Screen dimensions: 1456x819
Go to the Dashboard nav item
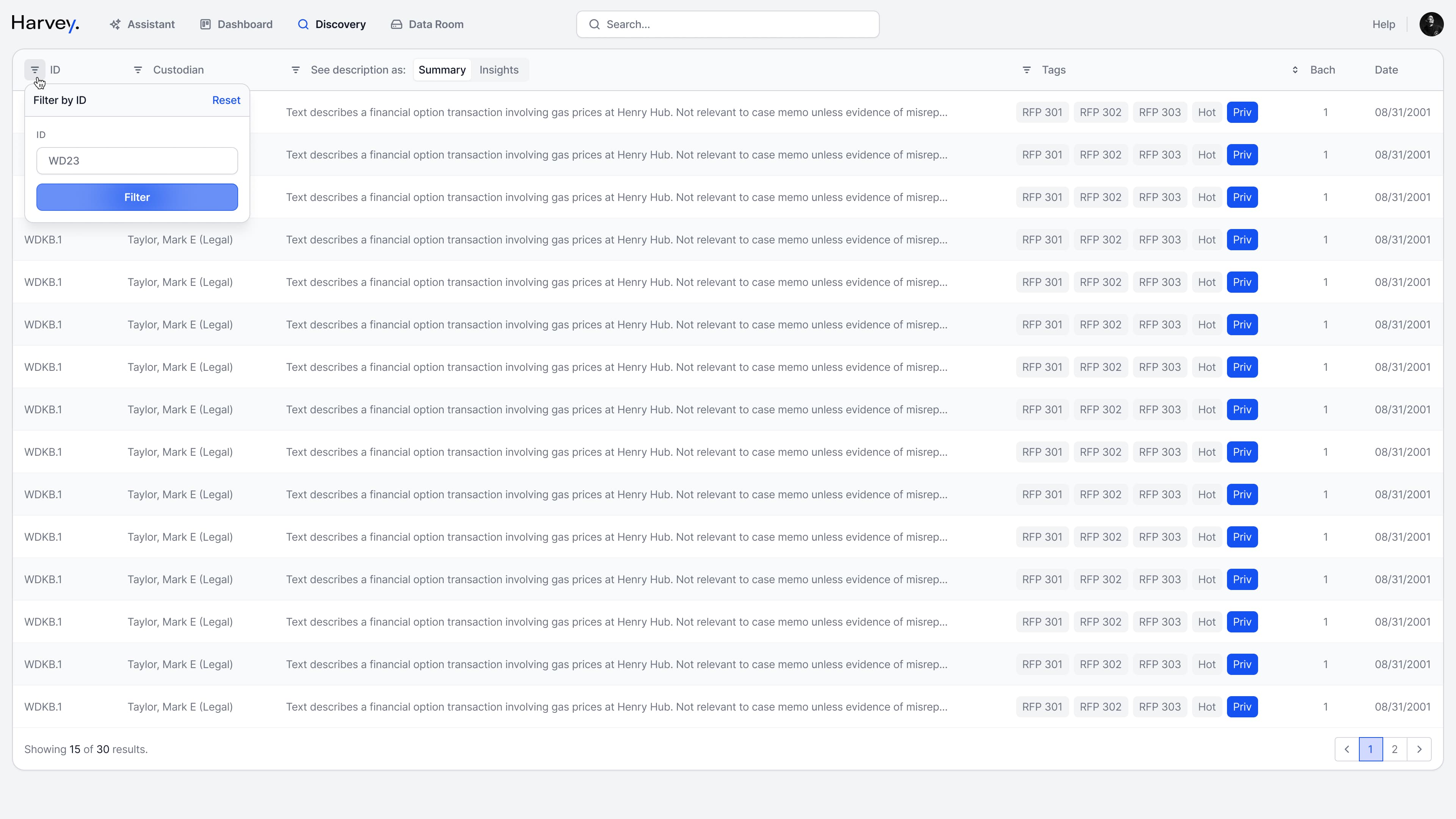coord(236,24)
